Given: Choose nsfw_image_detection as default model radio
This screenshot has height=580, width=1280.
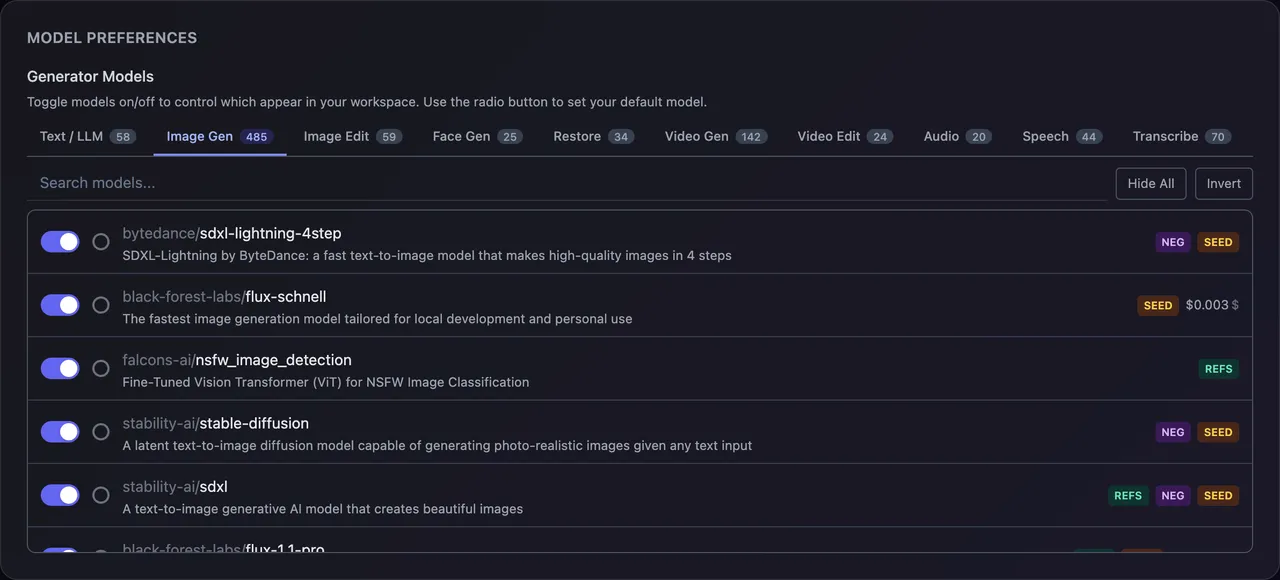Looking at the screenshot, I should pyautogui.click(x=101, y=368).
